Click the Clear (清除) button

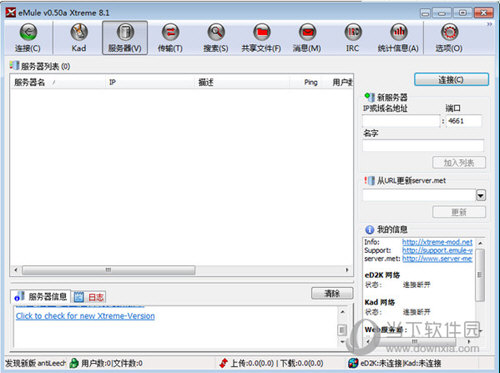[332, 293]
